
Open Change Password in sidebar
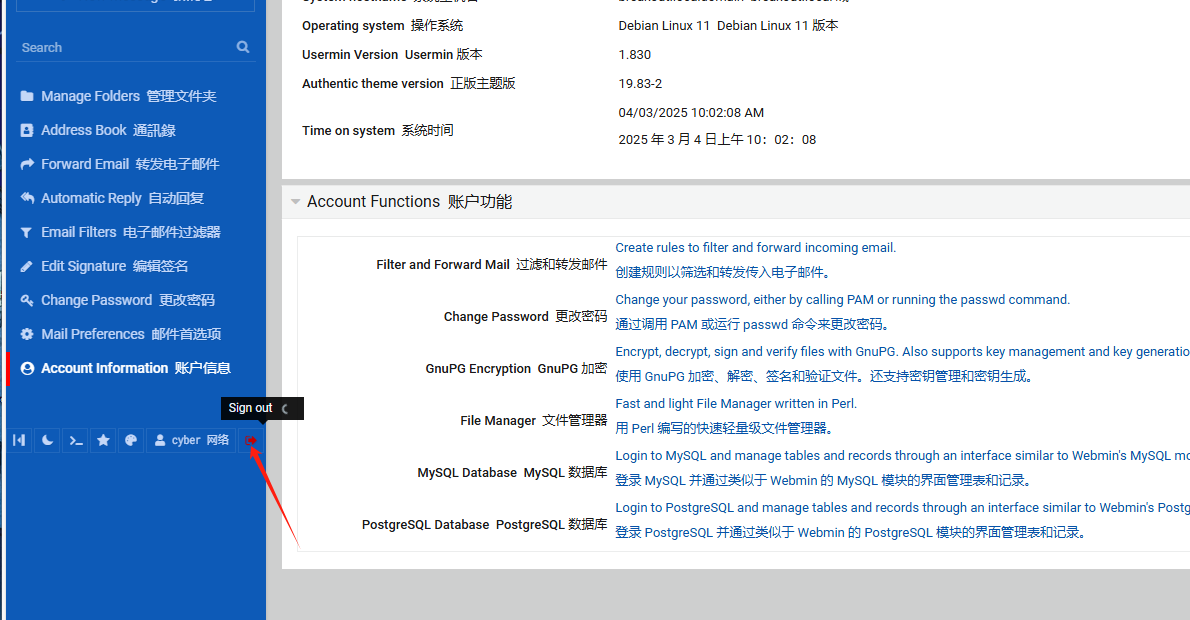pyautogui.click(x=128, y=301)
